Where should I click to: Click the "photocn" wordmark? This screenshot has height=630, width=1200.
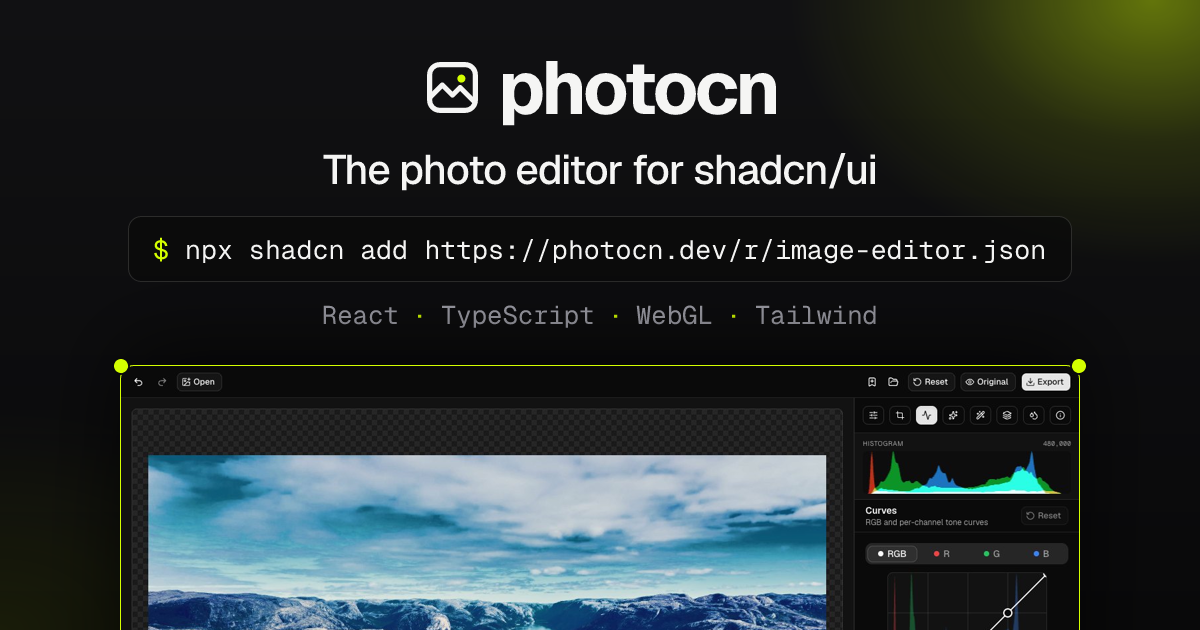tap(639, 90)
